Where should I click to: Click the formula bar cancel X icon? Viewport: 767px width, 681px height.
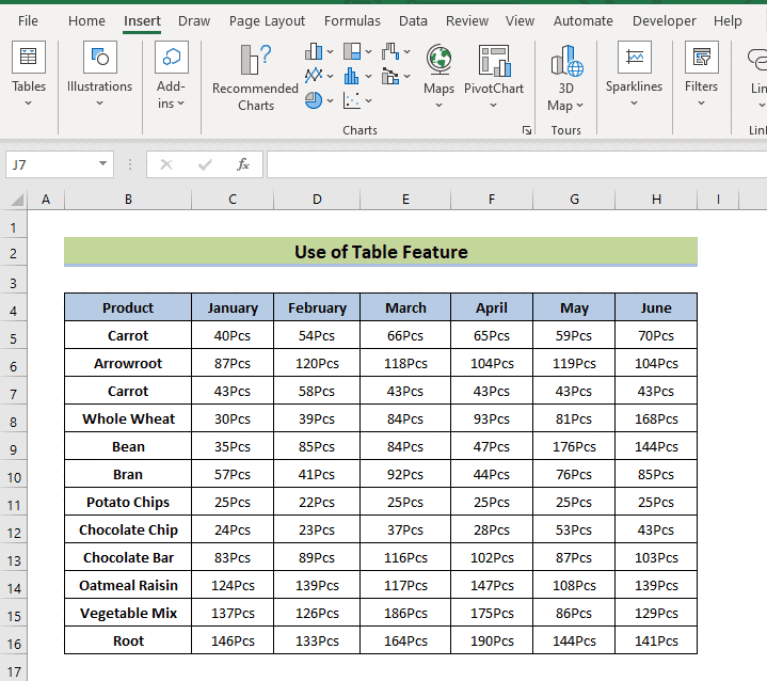166,164
